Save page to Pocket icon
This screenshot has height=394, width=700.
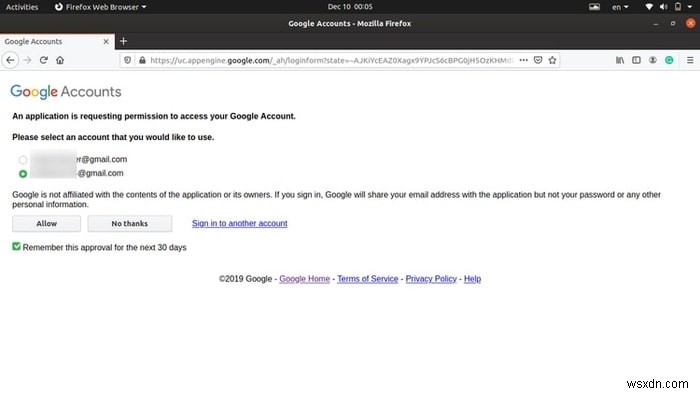click(538, 60)
